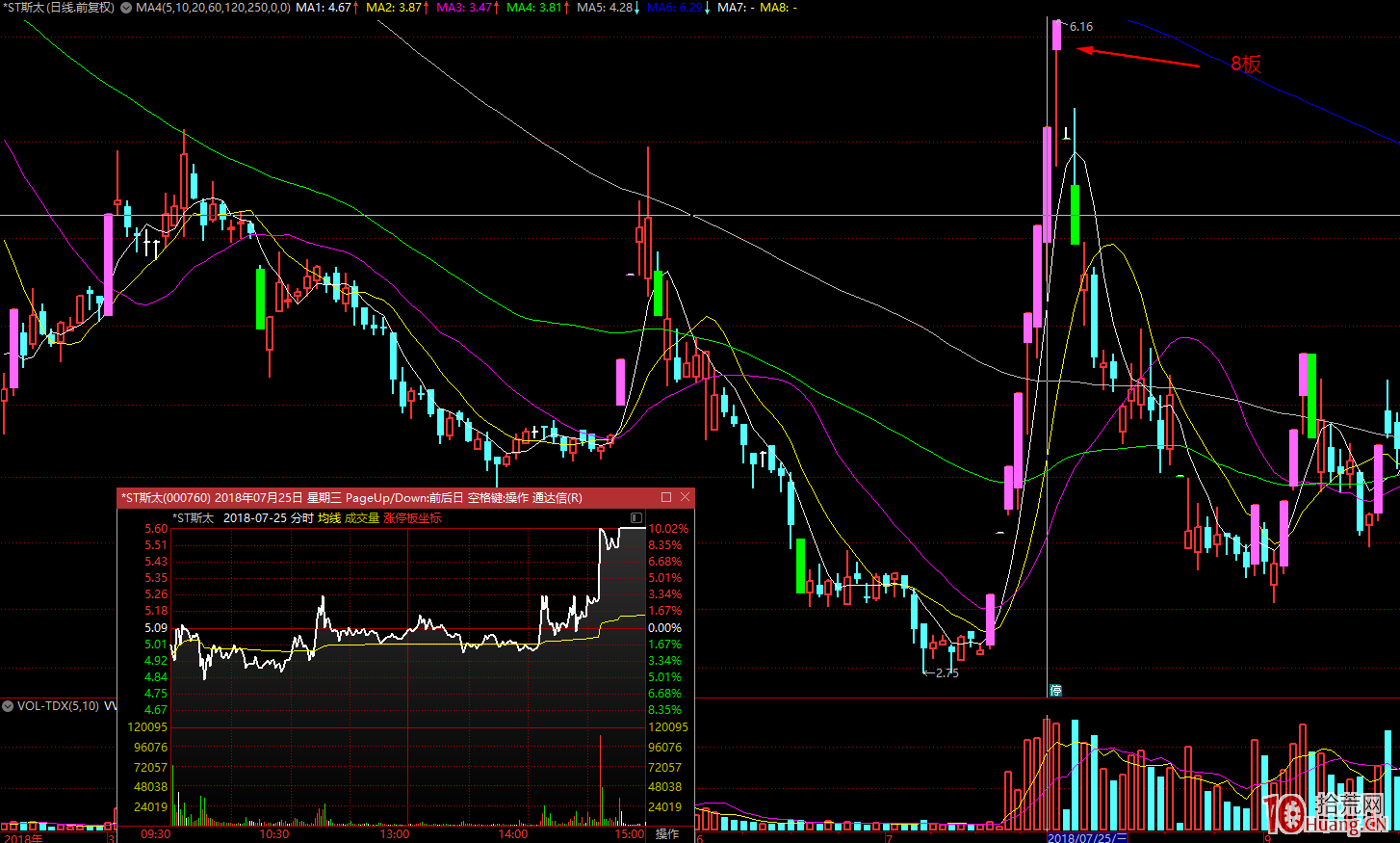1400x843 pixels.
Task: Click the 成交量 label in intraday chart
Action: coord(362,518)
